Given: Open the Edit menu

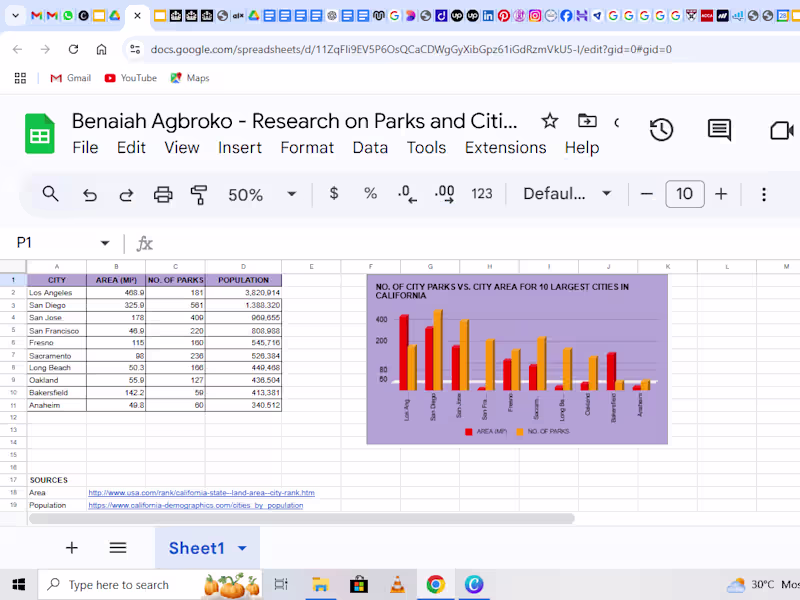Looking at the screenshot, I should [x=131, y=147].
